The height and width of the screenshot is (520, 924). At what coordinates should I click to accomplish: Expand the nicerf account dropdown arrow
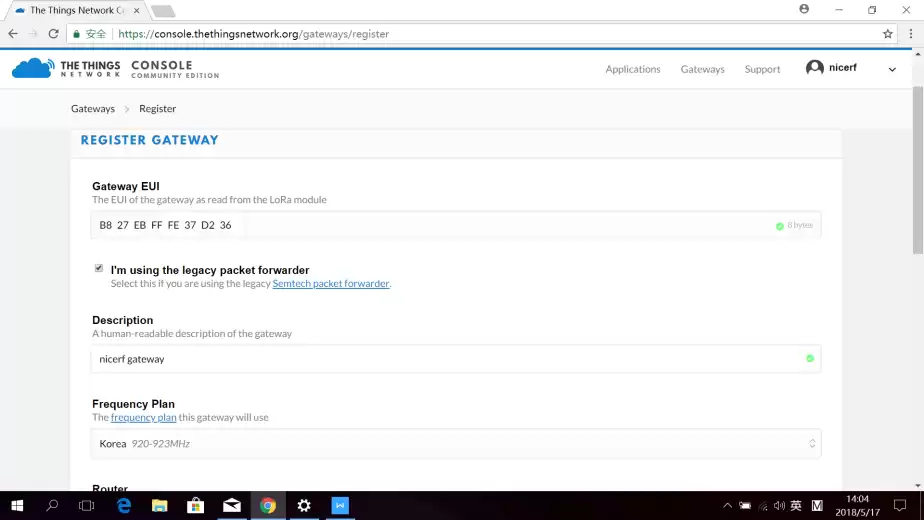[x=892, y=69]
